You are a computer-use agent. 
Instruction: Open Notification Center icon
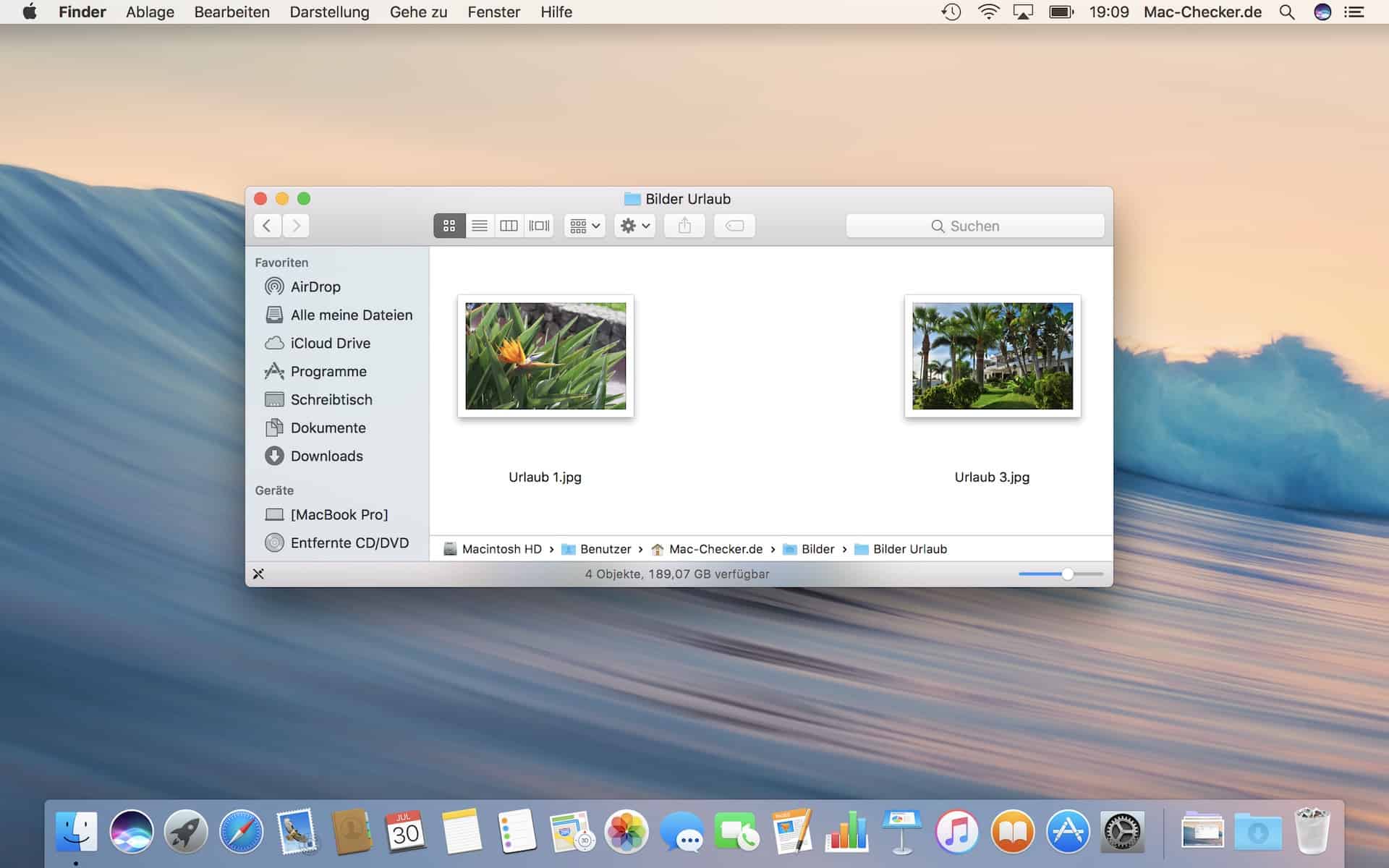coord(1354,12)
